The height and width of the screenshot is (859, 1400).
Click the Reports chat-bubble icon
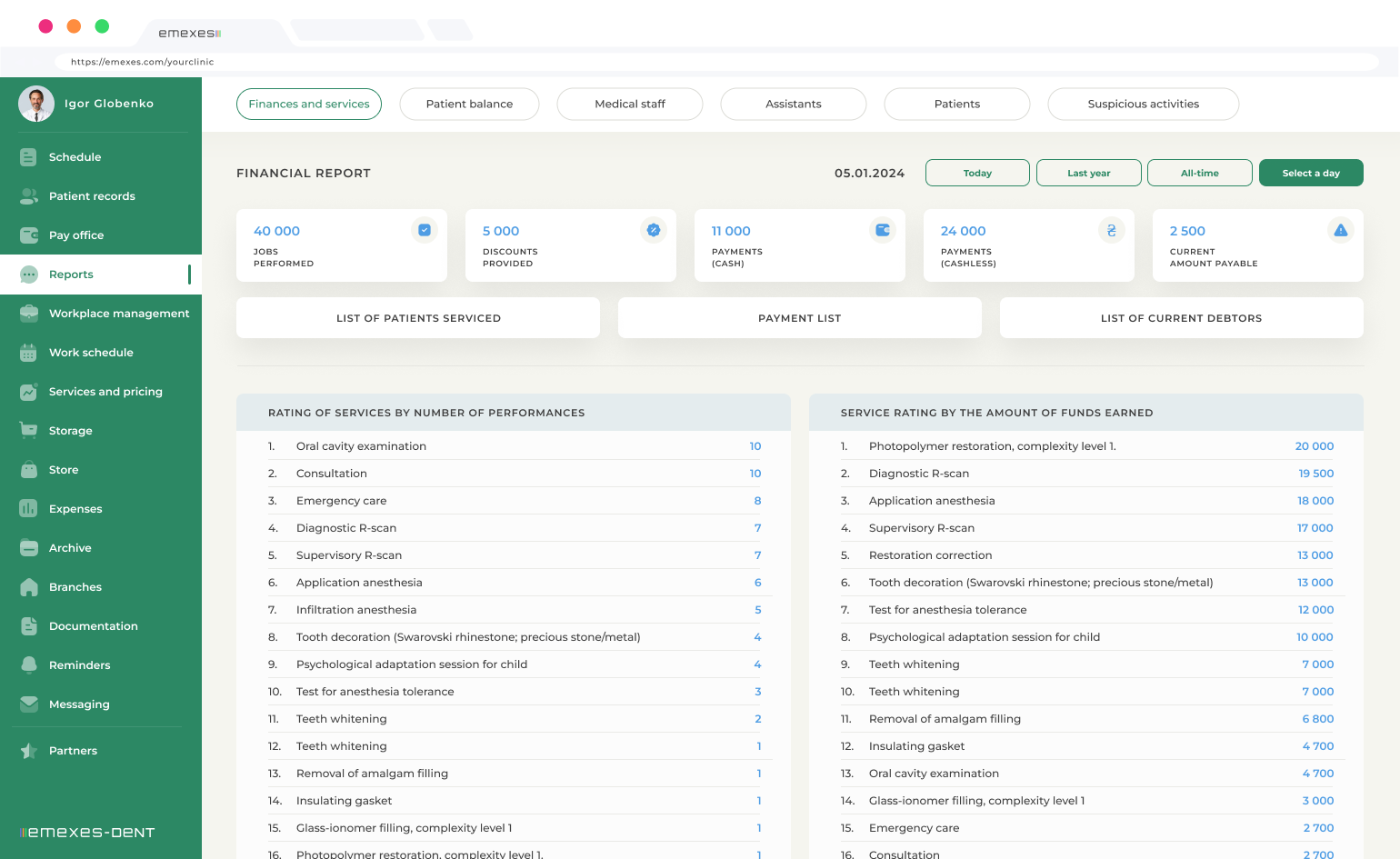(28, 275)
